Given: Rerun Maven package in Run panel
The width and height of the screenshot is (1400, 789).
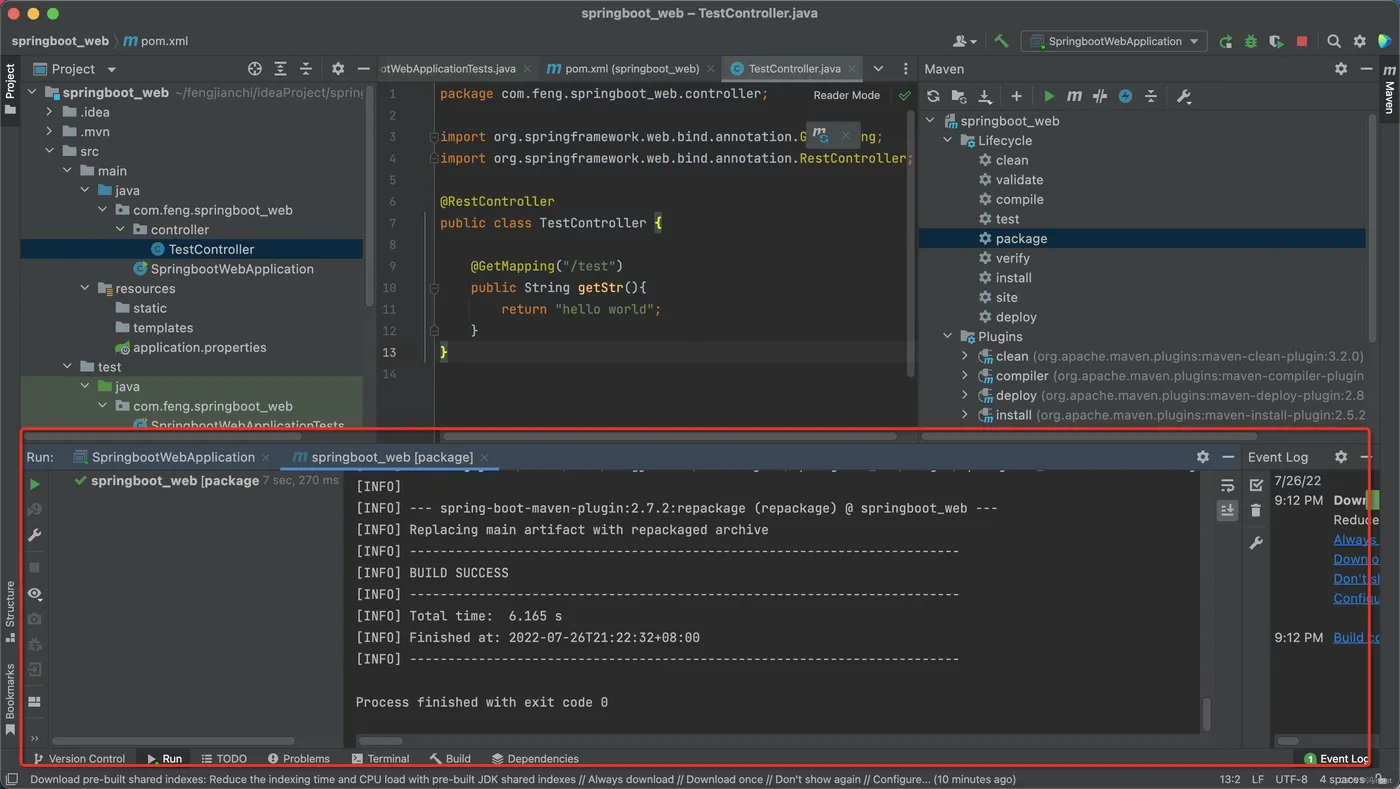Looking at the screenshot, I should 35,484.
